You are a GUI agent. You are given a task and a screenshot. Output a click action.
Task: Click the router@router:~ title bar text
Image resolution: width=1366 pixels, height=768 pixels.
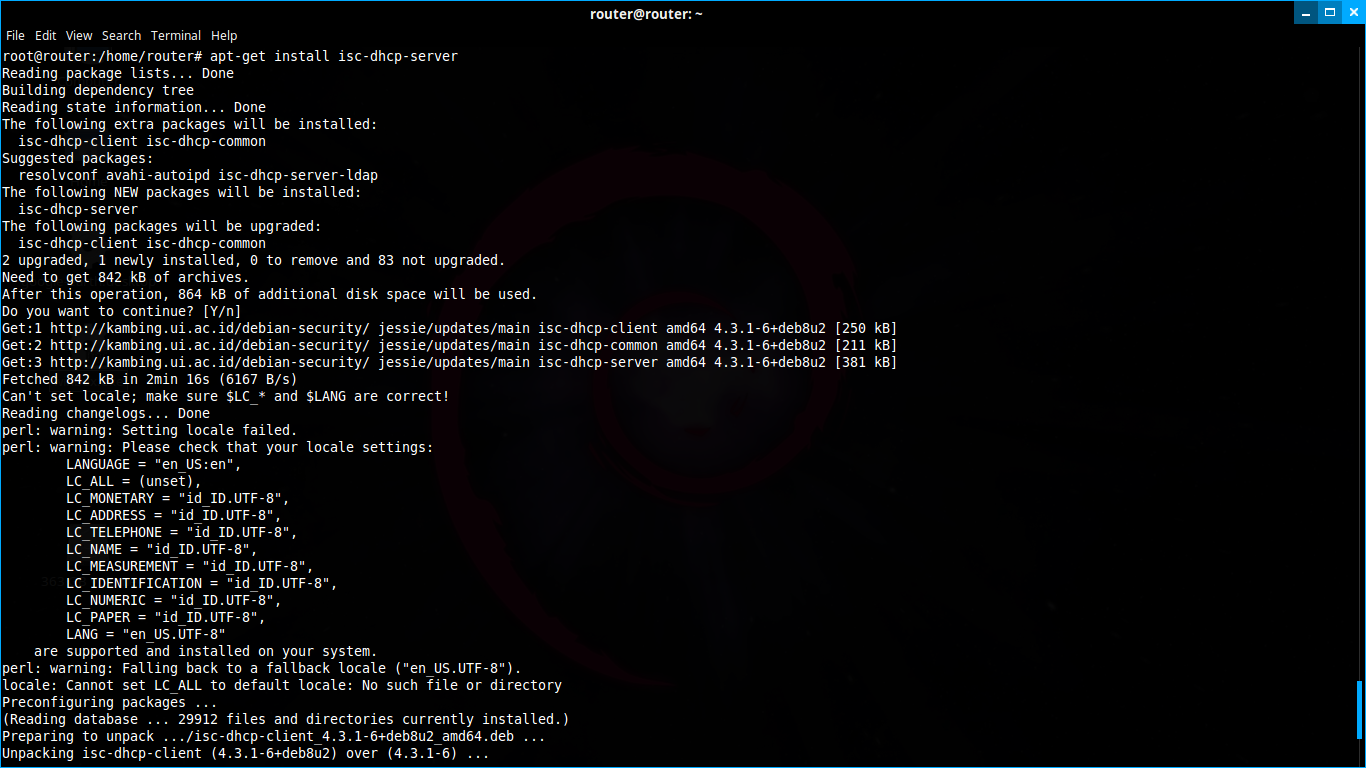coord(646,13)
